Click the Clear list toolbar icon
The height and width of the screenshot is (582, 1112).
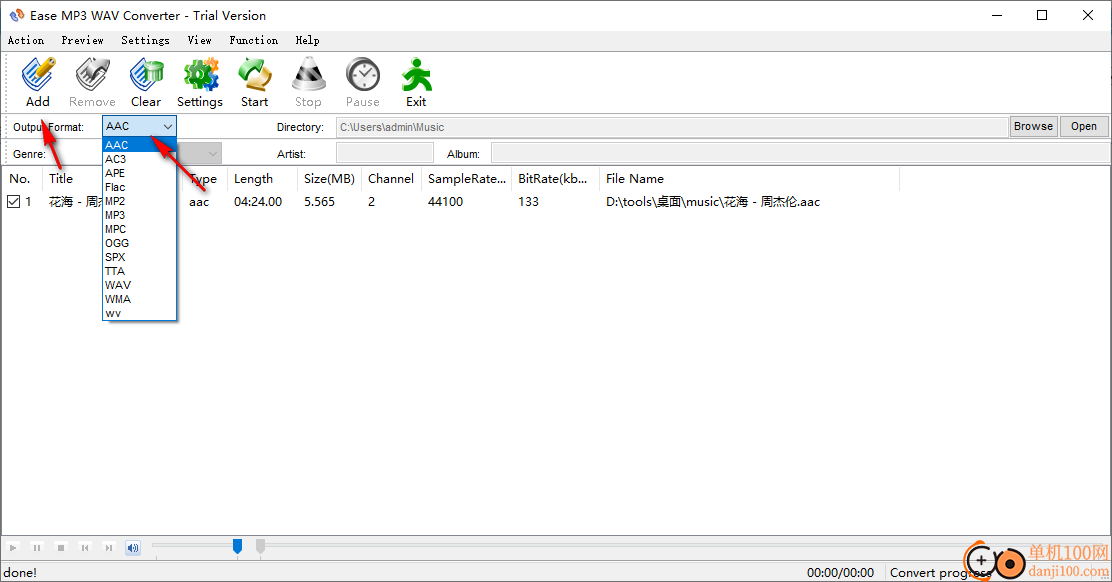pos(146,75)
